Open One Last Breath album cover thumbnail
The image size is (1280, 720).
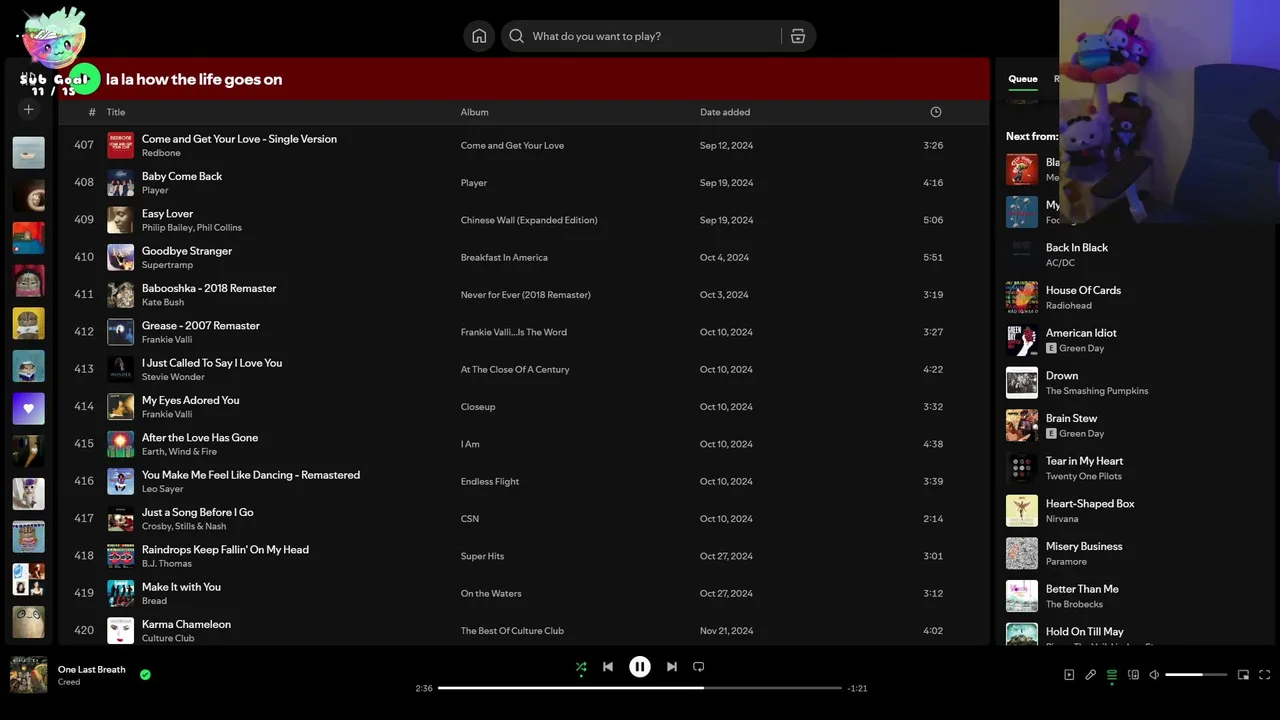point(28,675)
